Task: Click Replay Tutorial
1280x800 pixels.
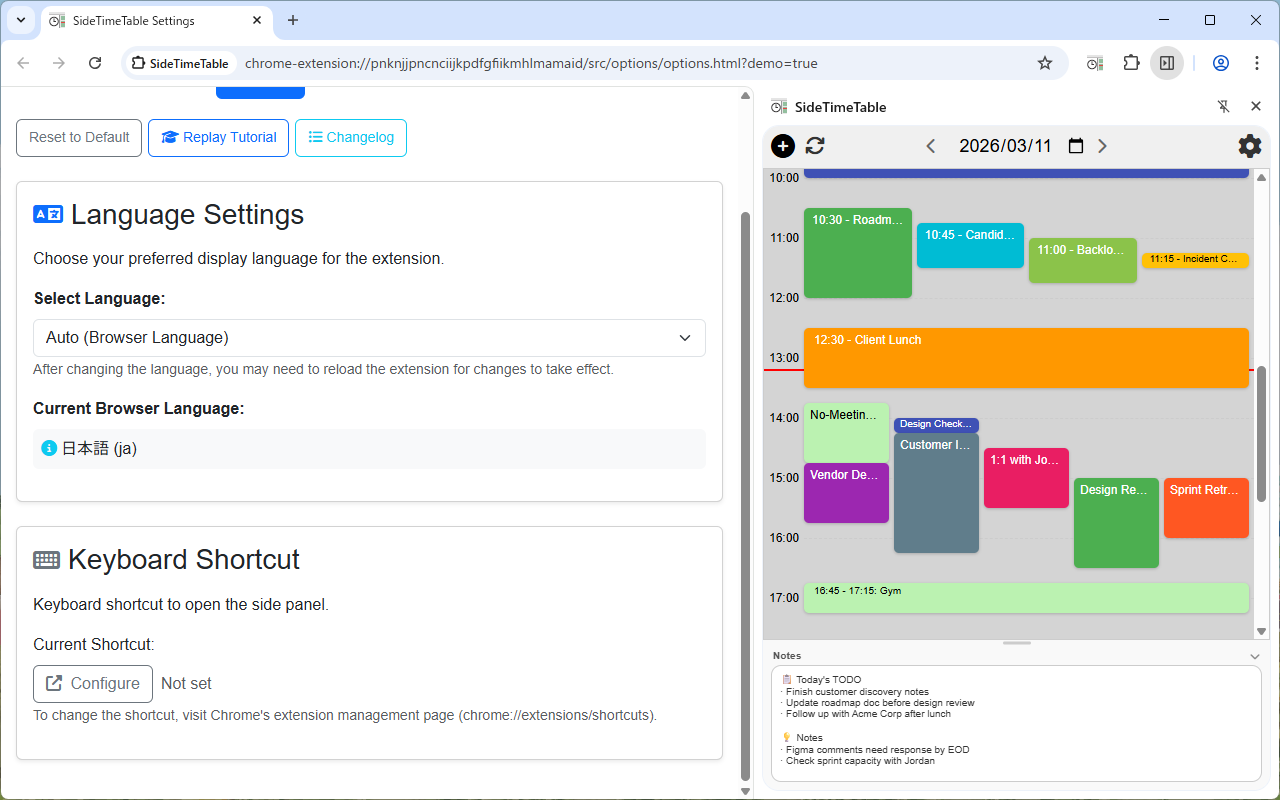Action: 219,138
